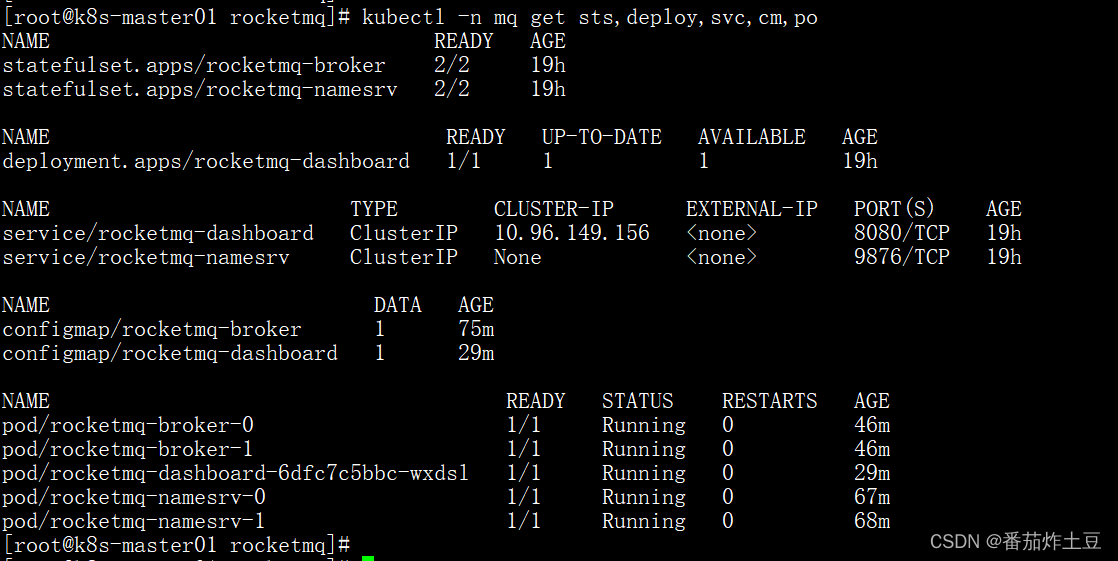Select pod/rocketmq-broker-0 name
The width and height of the screenshot is (1118, 561).
pos(128,426)
